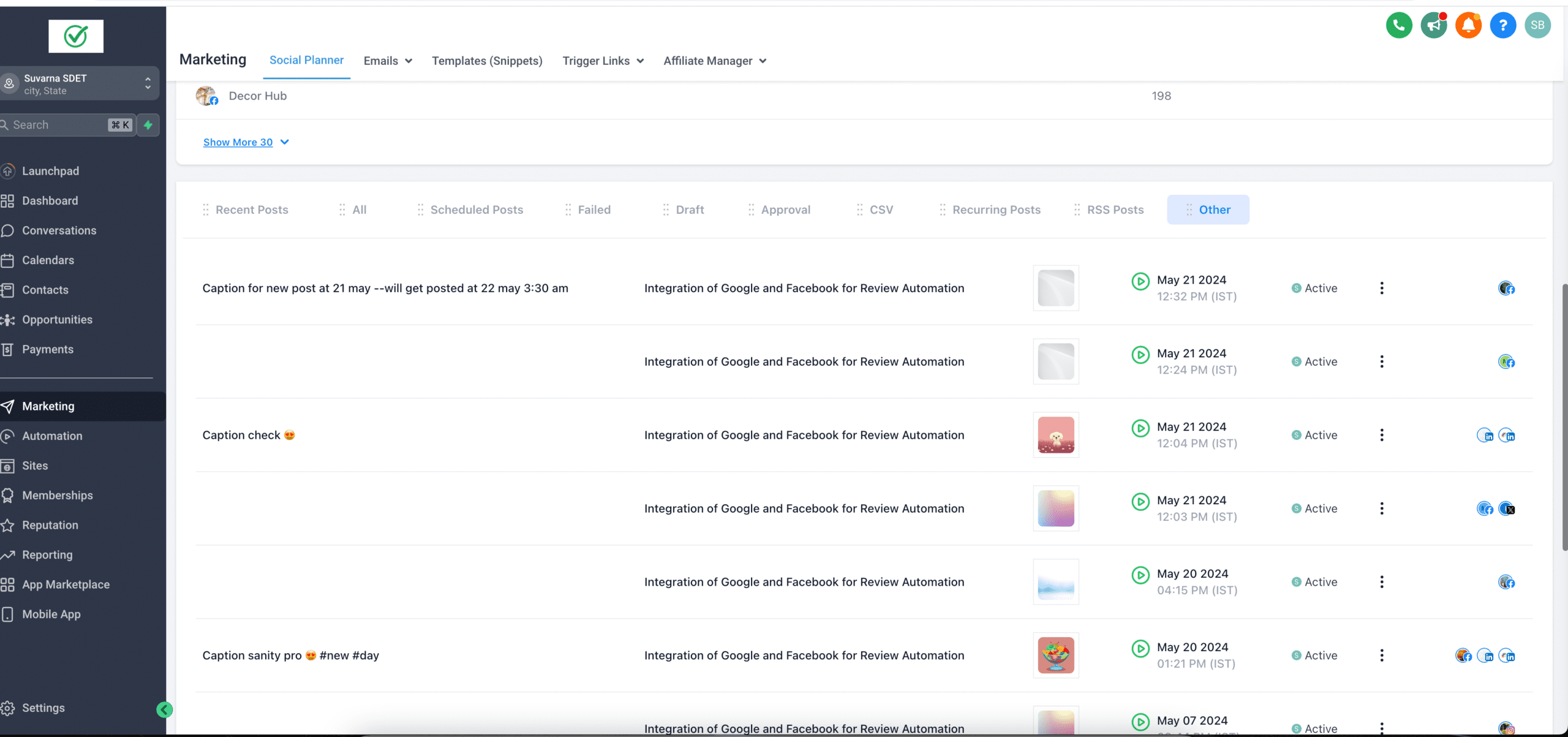Select the Failed posts tab

coord(588,210)
